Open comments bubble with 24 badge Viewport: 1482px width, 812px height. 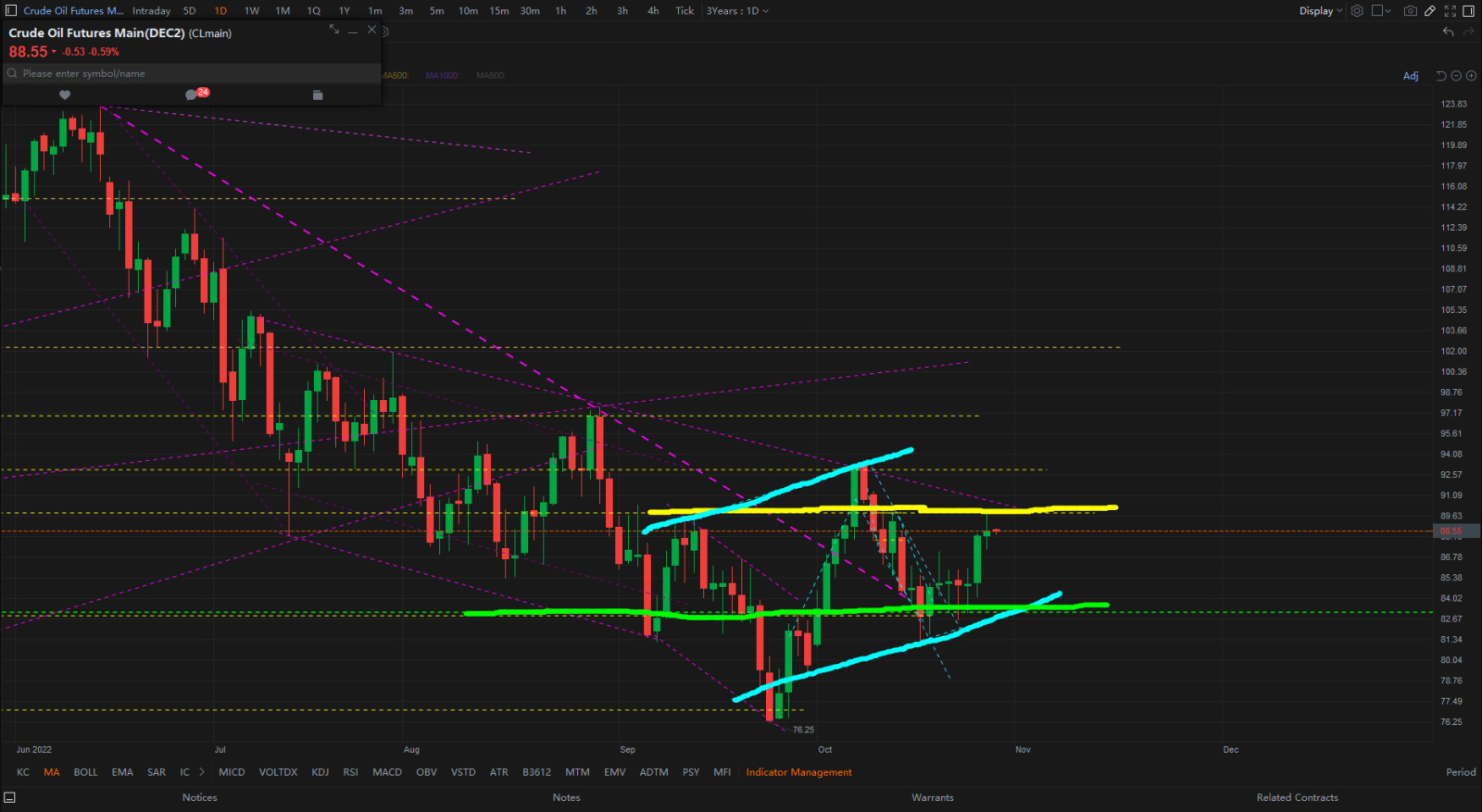coord(195,94)
